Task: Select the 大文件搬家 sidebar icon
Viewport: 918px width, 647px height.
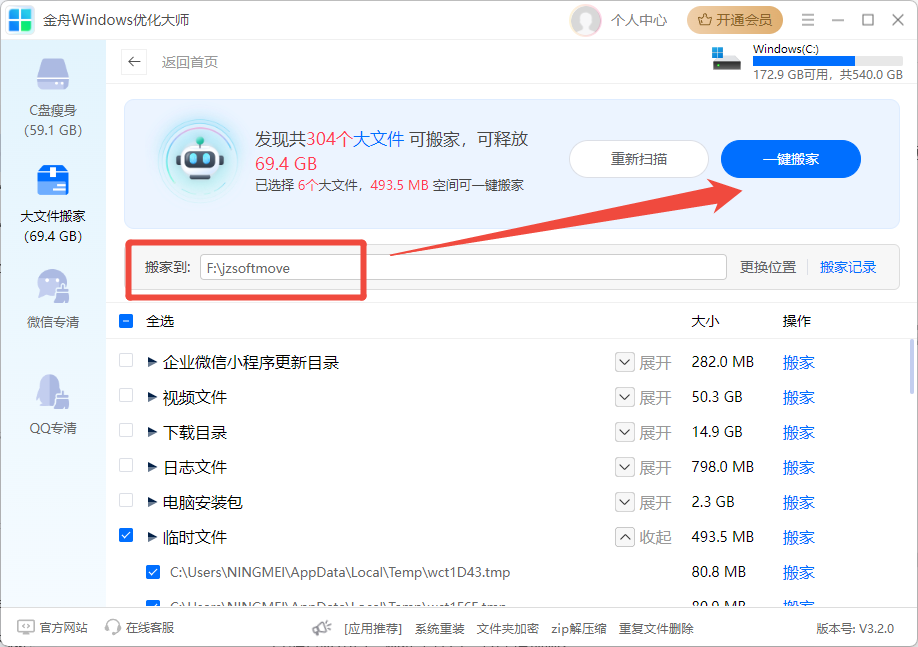Action: pos(53,180)
